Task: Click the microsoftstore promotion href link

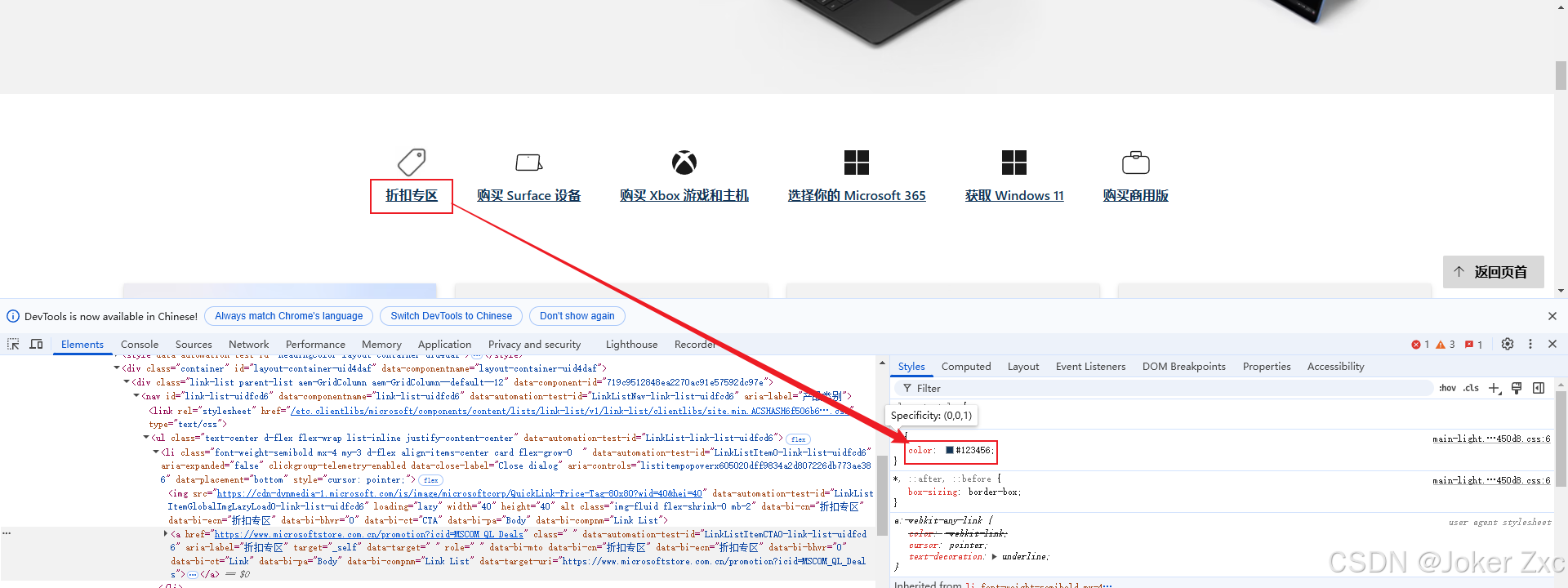Action: point(369,534)
